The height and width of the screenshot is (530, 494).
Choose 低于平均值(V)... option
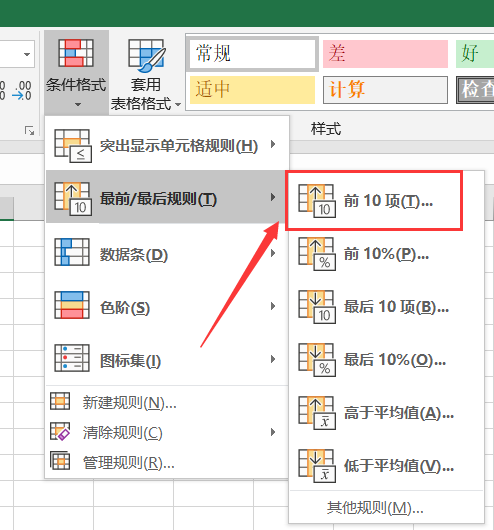pos(387,466)
